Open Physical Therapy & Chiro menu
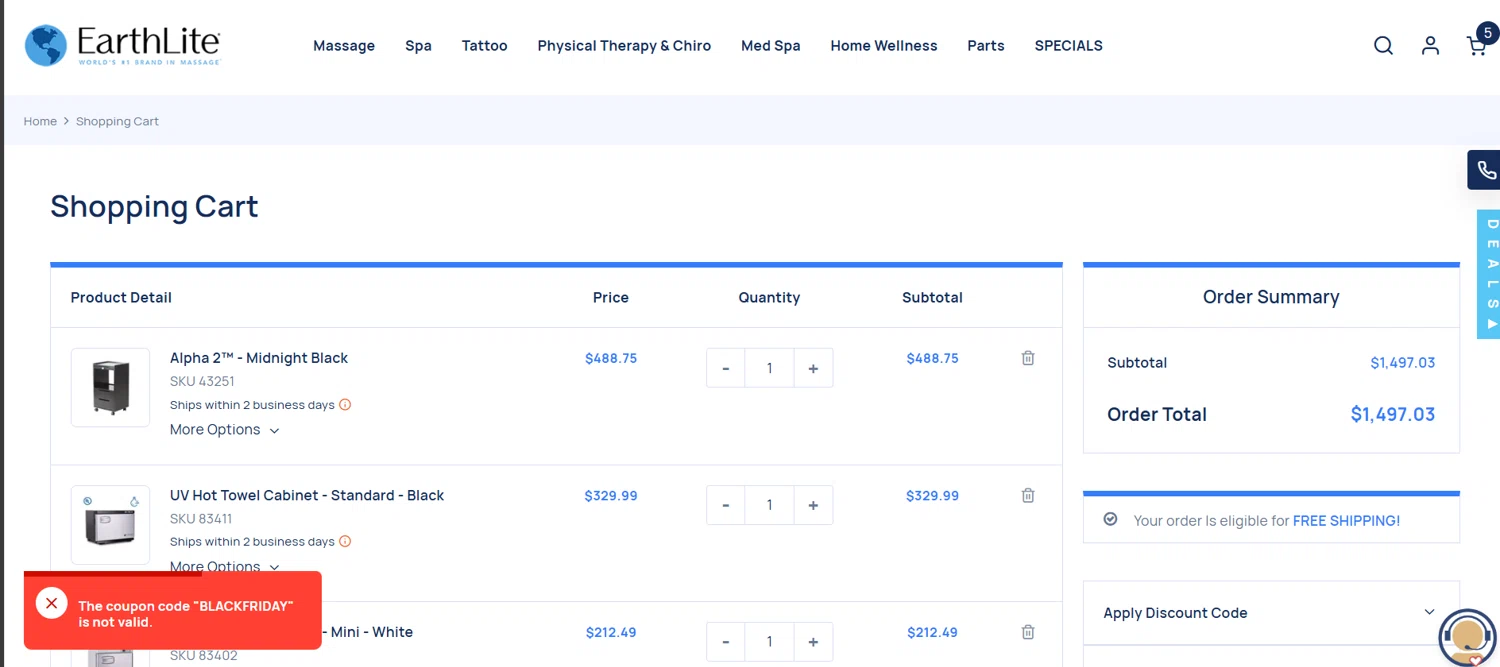The width and height of the screenshot is (1500, 667). click(x=624, y=46)
